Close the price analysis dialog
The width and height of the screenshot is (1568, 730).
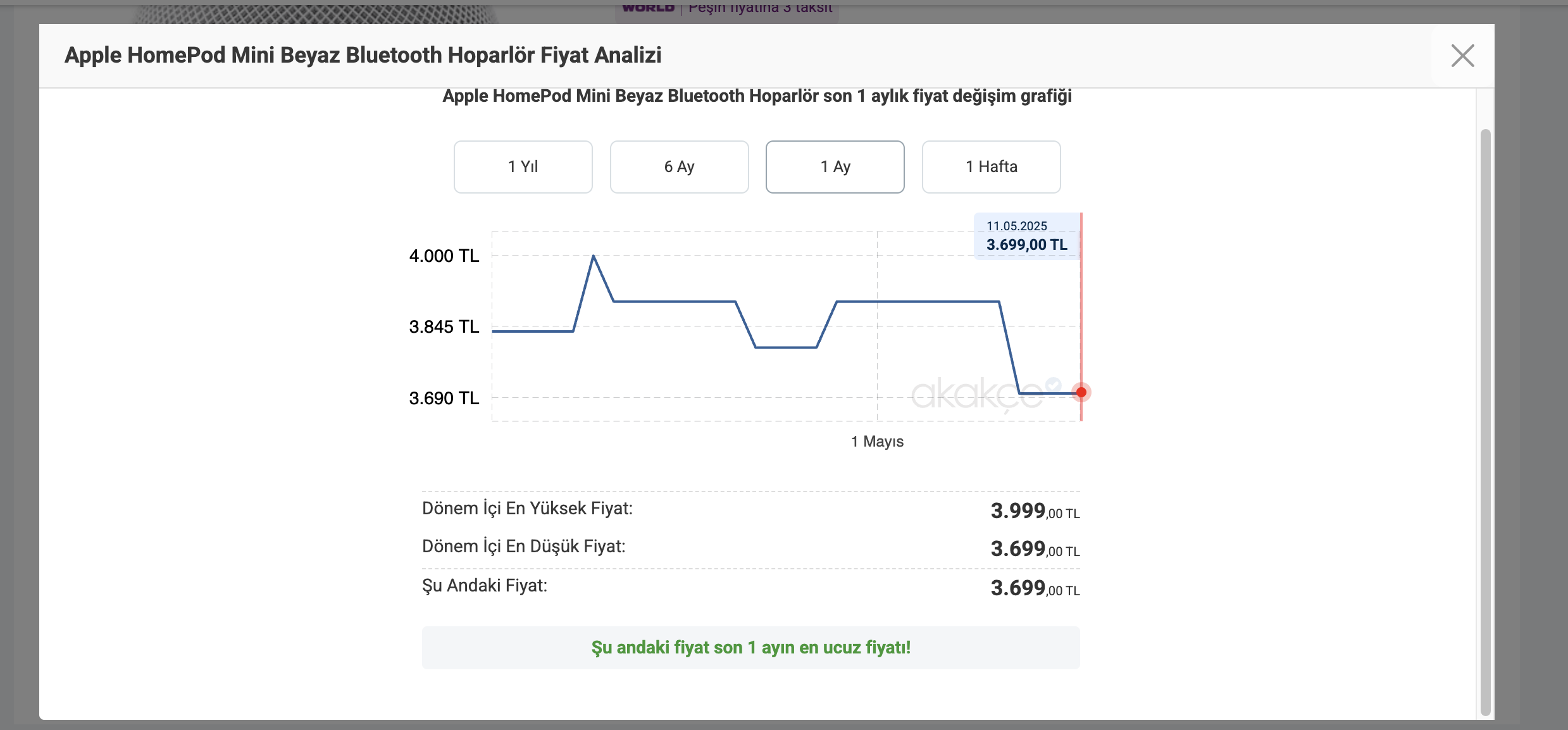(1462, 56)
